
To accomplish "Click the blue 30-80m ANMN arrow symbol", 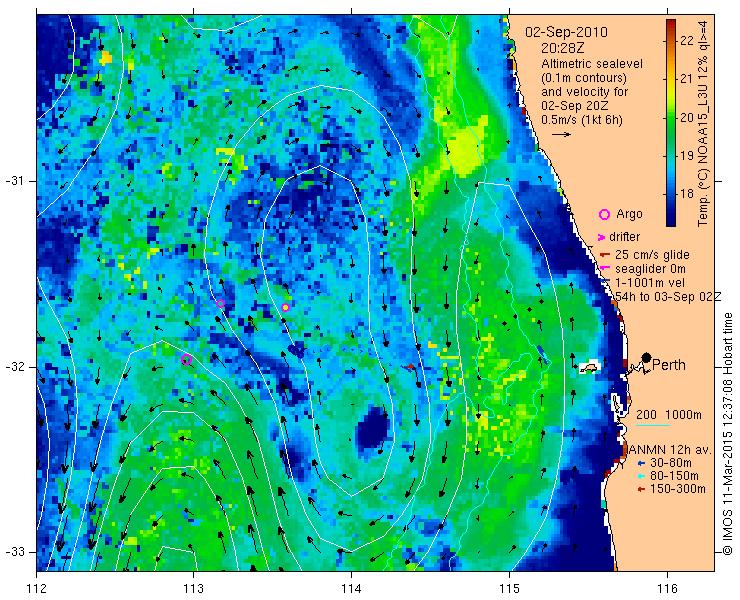I will point(641,463).
